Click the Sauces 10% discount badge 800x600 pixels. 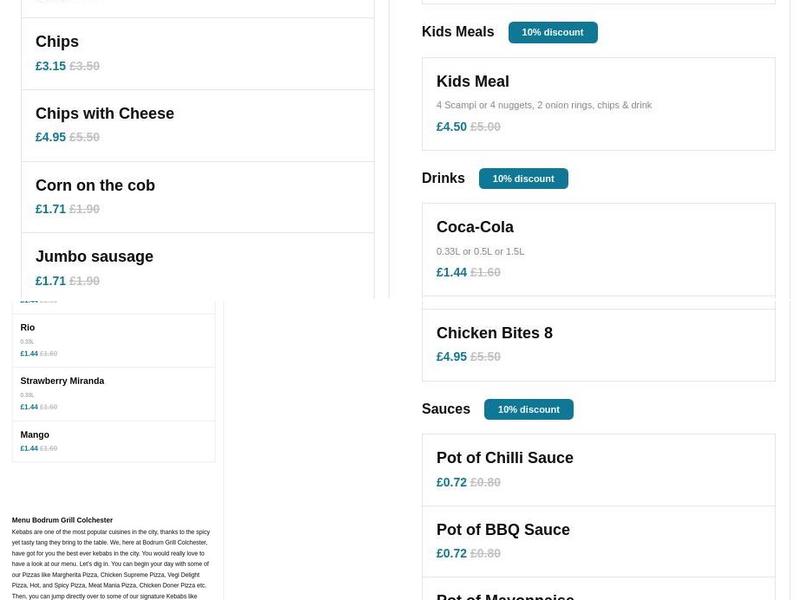point(529,409)
